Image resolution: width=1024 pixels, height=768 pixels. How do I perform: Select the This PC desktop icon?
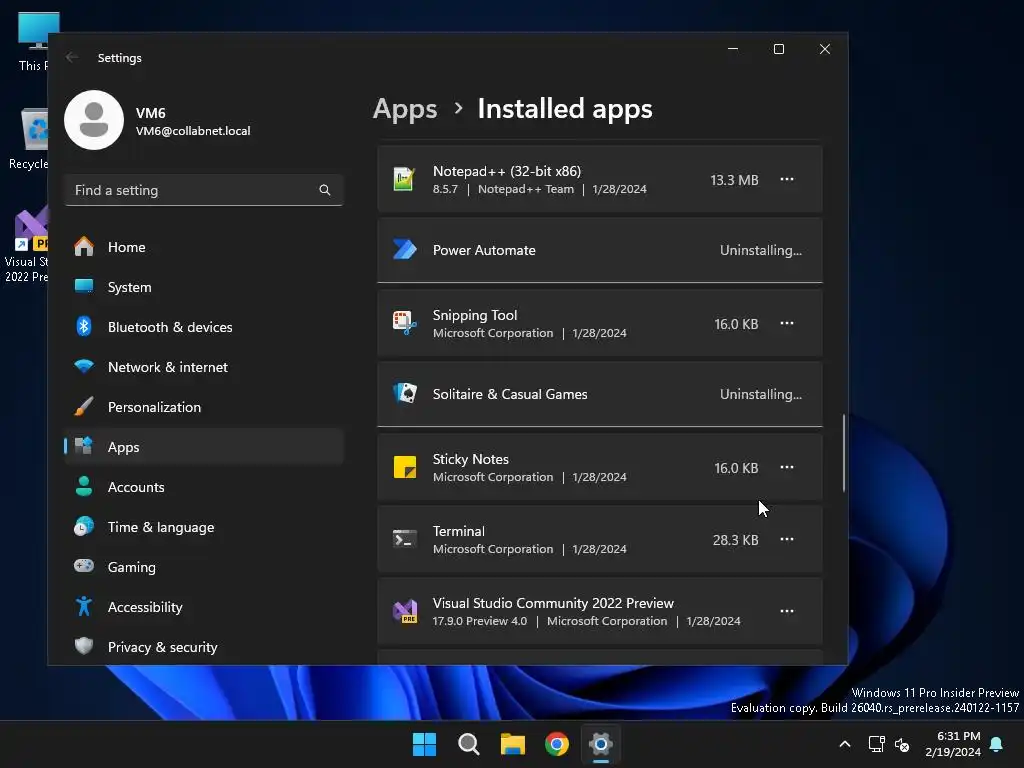pyautogui.click(x=33, y=41)
